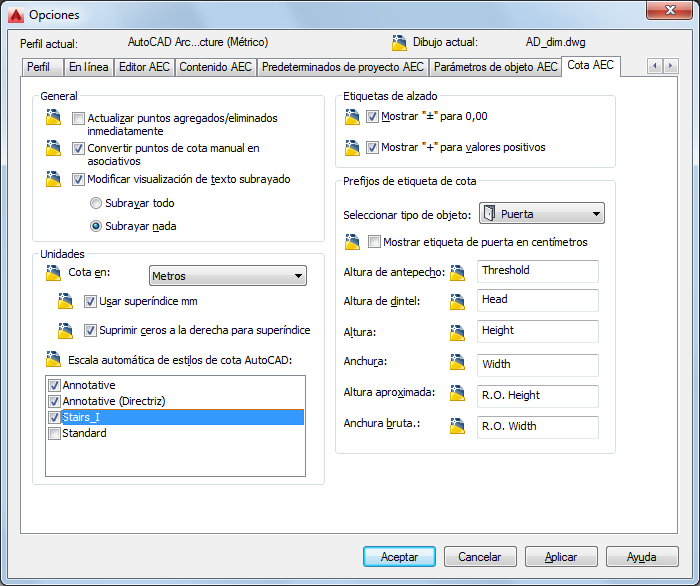Click drawing icon beside Mostrar + valores positivos
The height and width of the screenshot is (586, 700).
(x=352, y=148)
